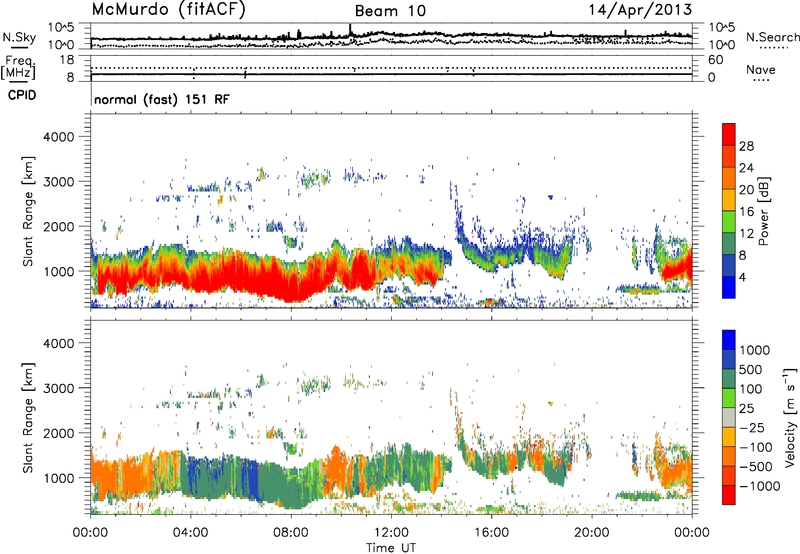The height and width of the screenshot is (554, 800).
Task: Click the '-500' value on Velocity colorbar
Action: click(x=756, y=467)
